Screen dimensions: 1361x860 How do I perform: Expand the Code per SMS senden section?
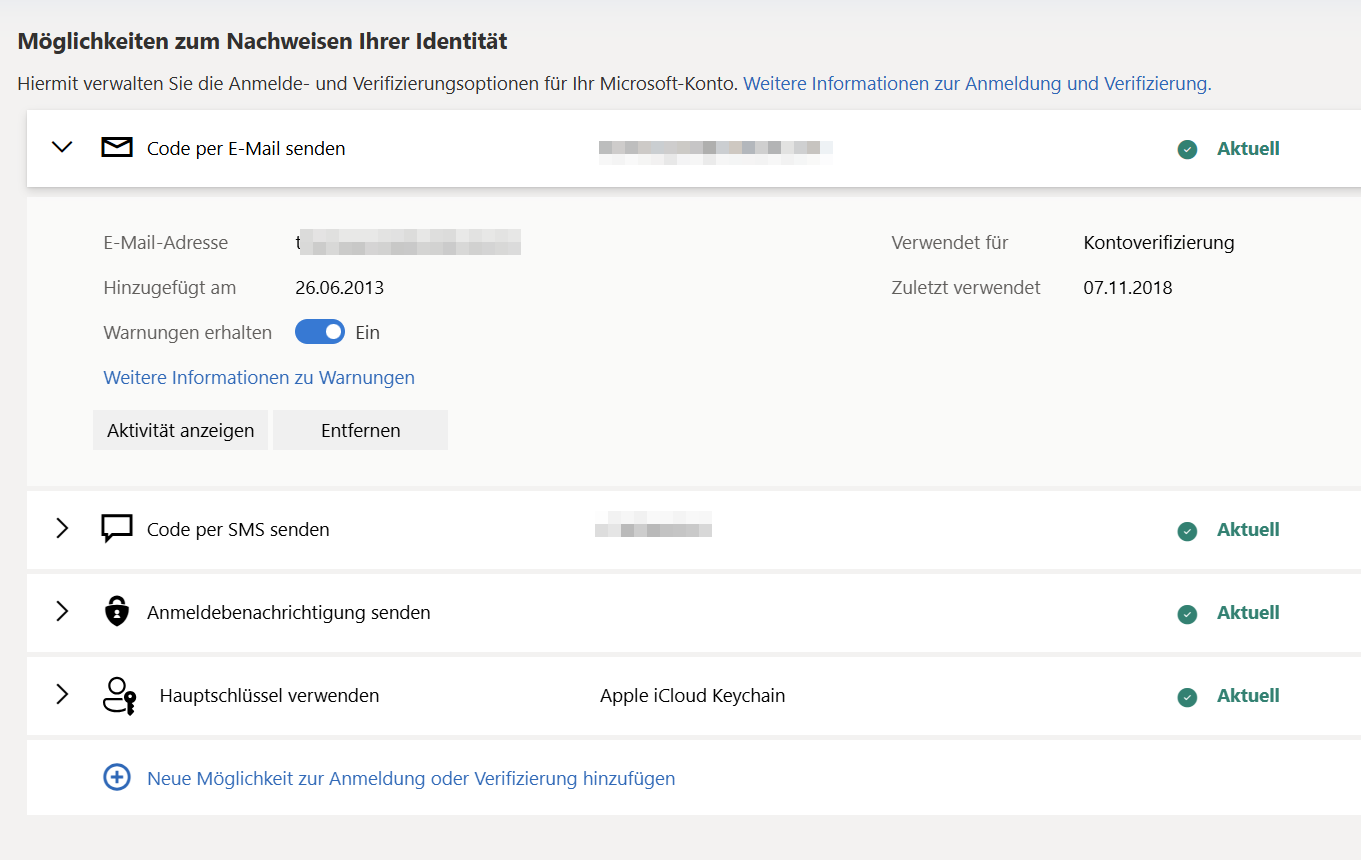pyautogui.click(x=62, y=529)
